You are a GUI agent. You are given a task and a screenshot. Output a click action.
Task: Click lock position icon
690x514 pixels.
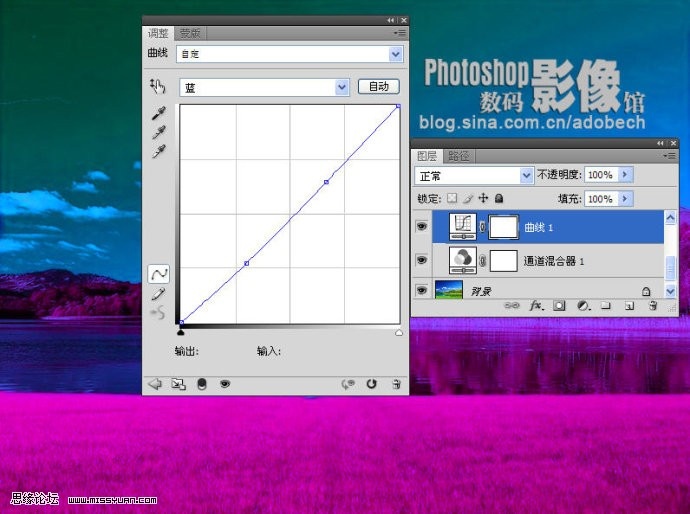click(483, 198)
